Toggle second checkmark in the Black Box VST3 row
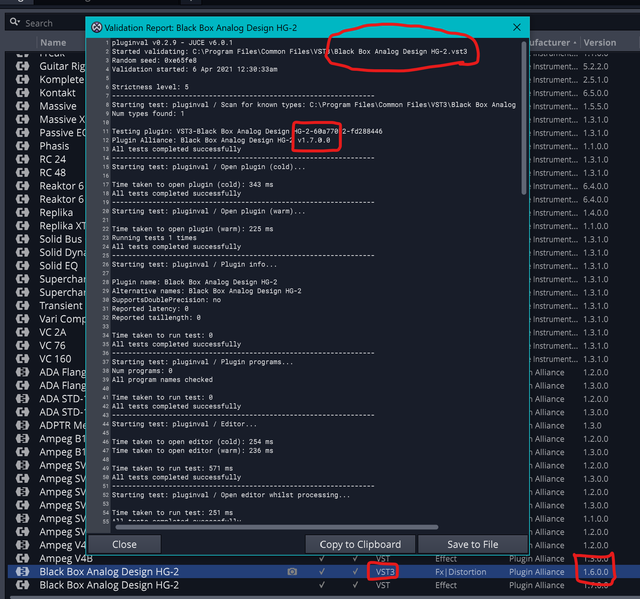640x599 pixels. tap(355, 572)
